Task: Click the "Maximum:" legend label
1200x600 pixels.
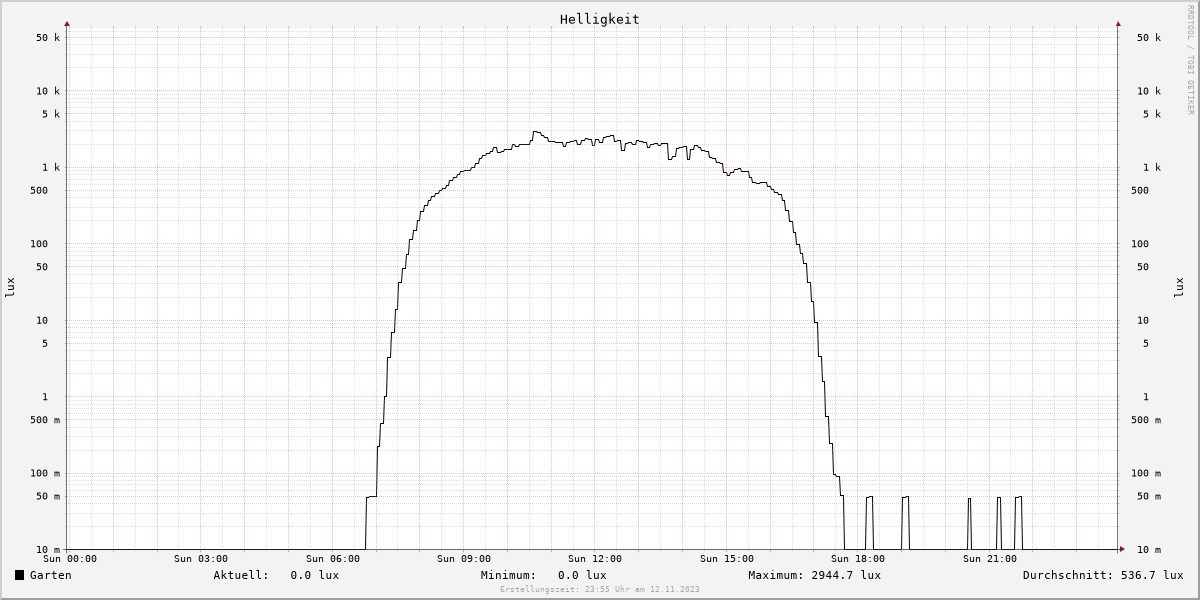Action: 776,575
